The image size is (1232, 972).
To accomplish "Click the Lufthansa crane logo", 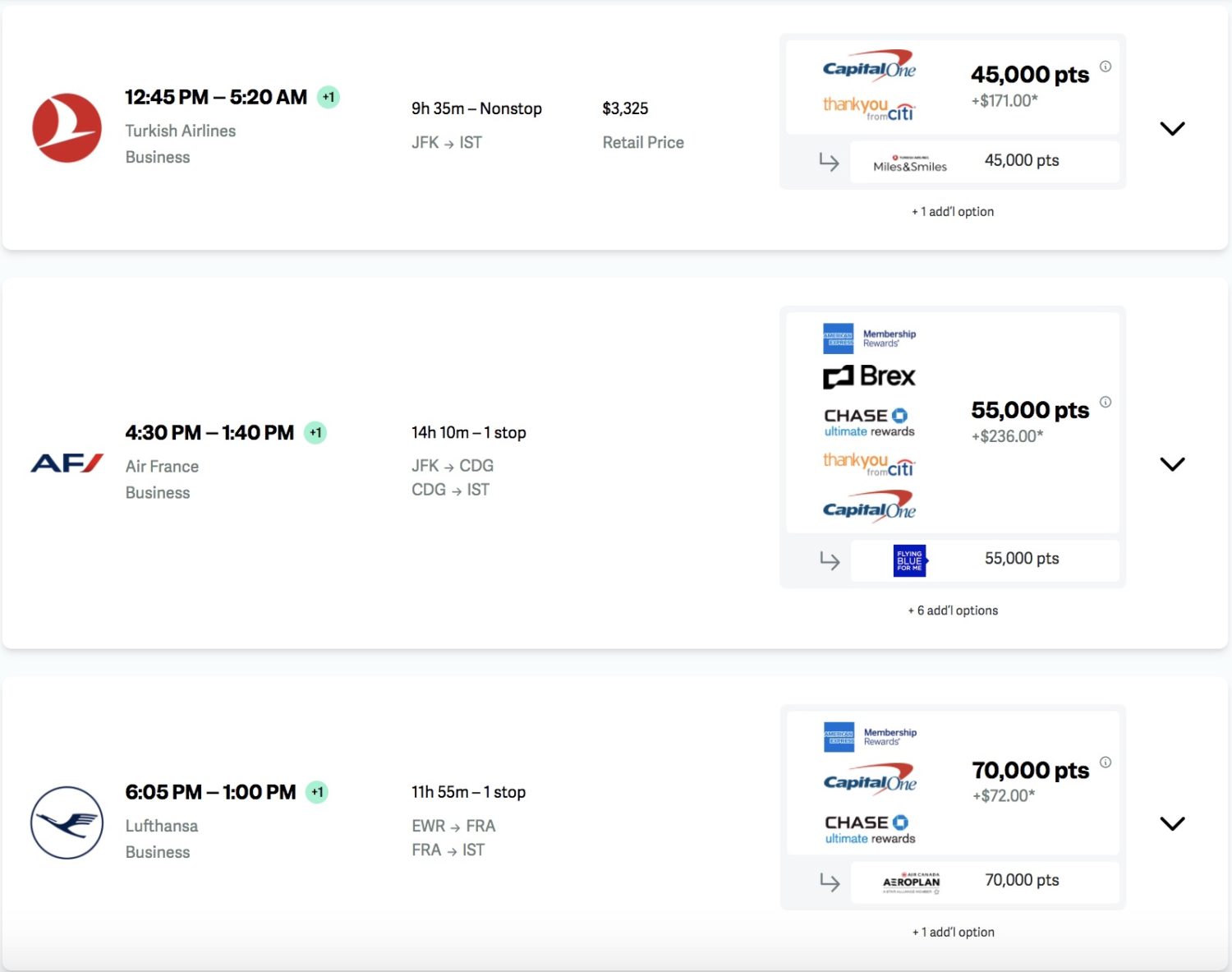I will point(67,822).
